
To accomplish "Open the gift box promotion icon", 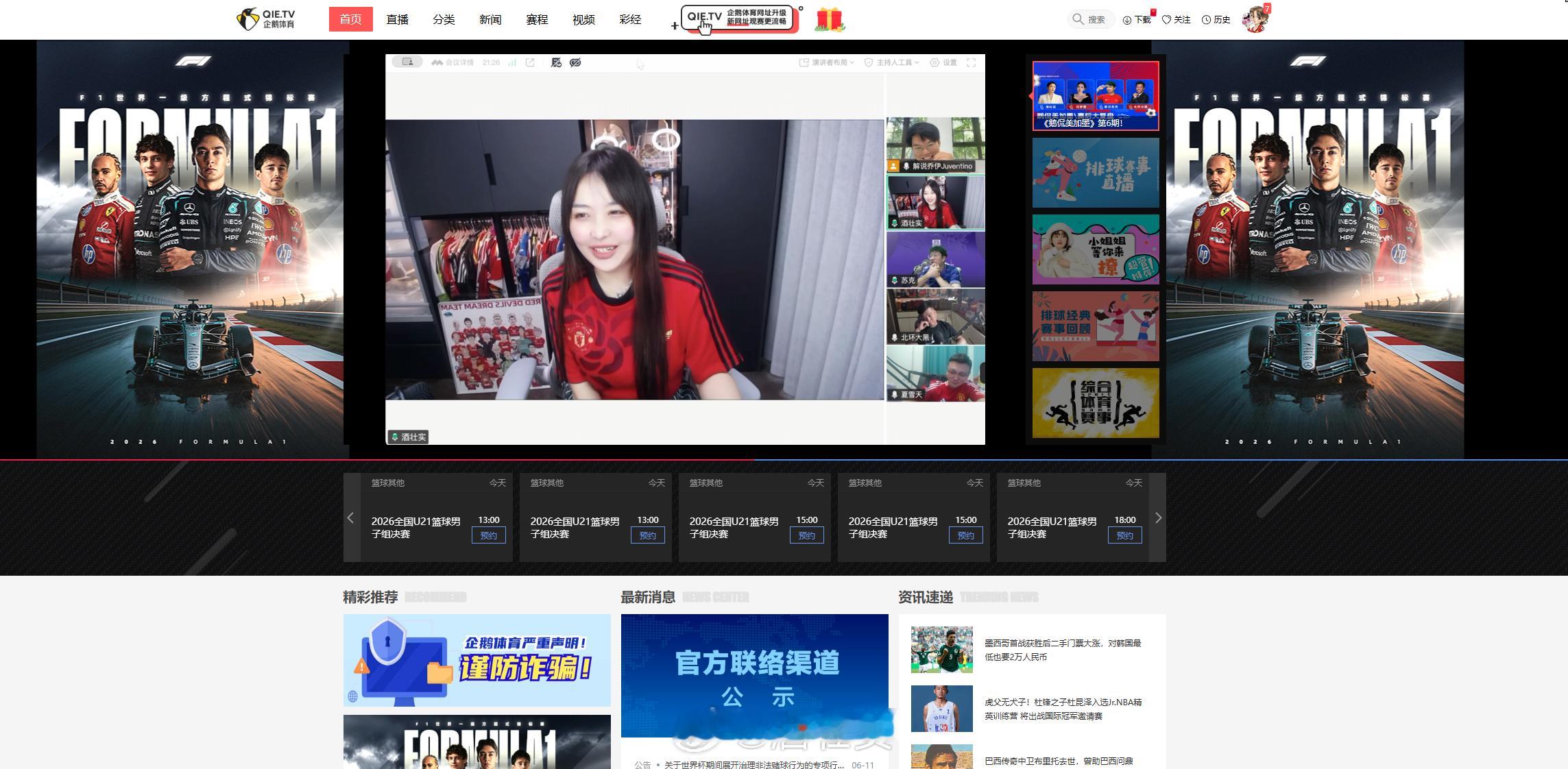I will (830, 19).
